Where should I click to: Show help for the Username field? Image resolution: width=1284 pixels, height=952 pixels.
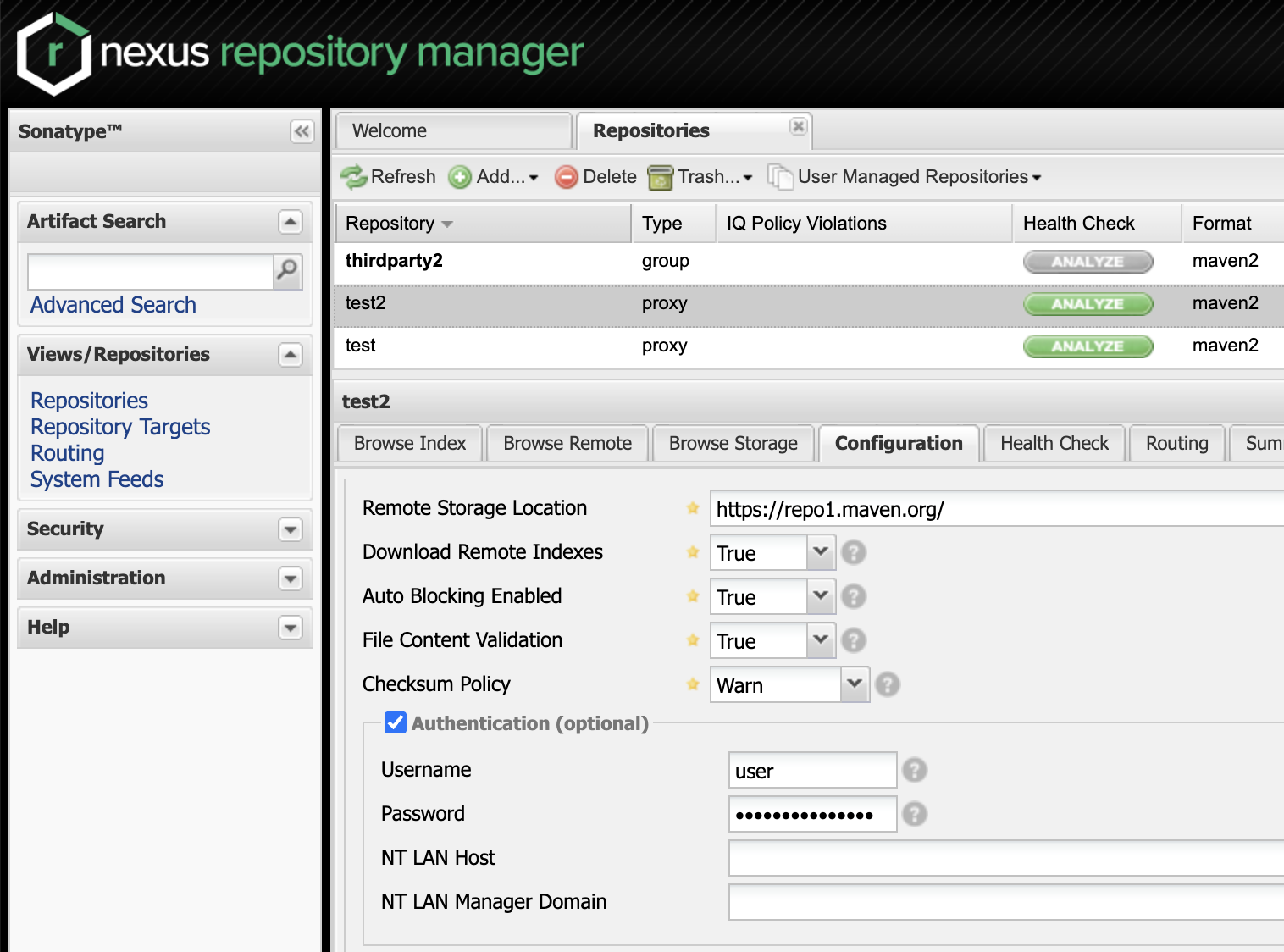pyautogui.click(x=914, y=770)
